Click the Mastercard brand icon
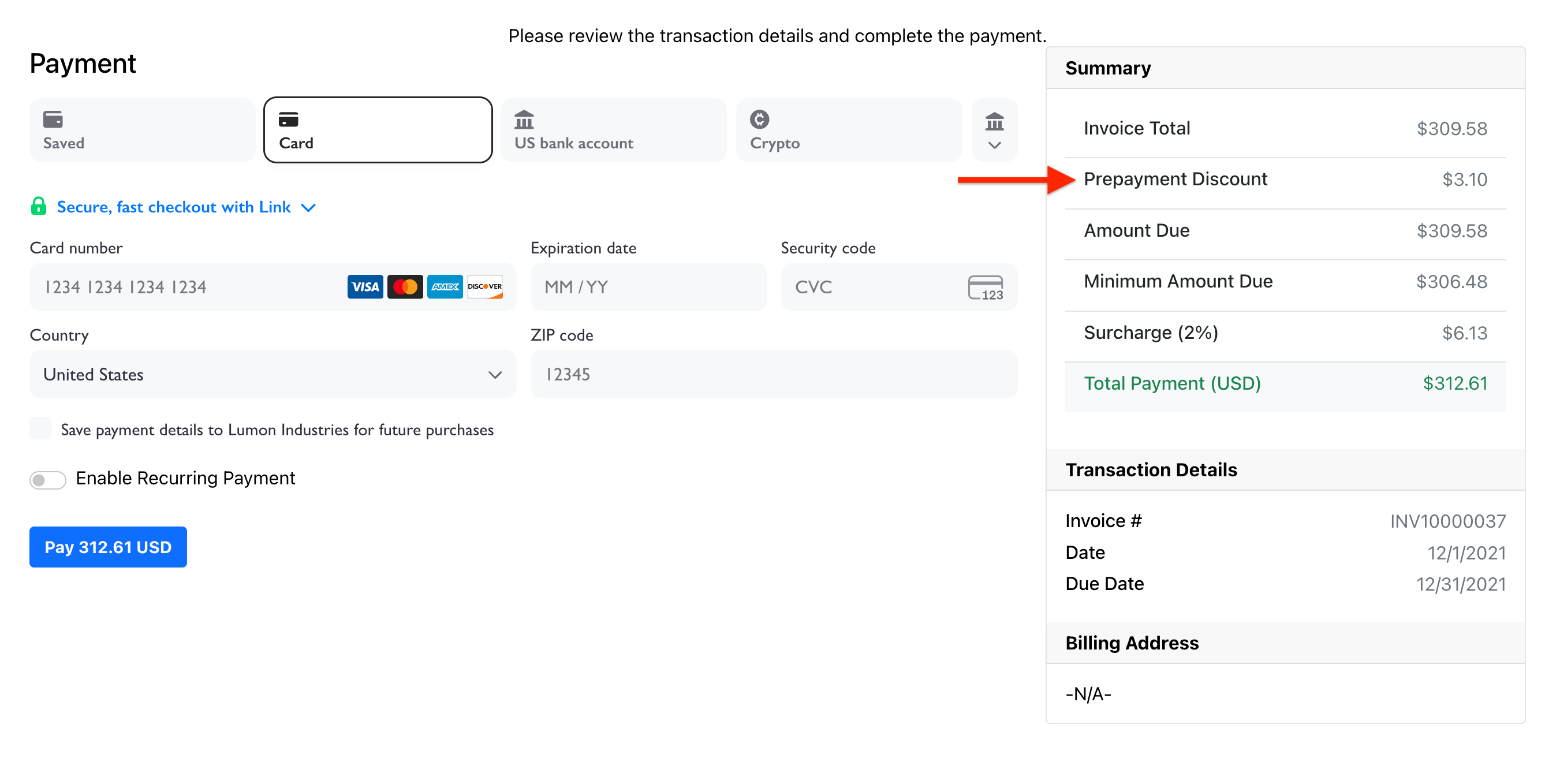 pyautogui.click(x=405, y=286)
